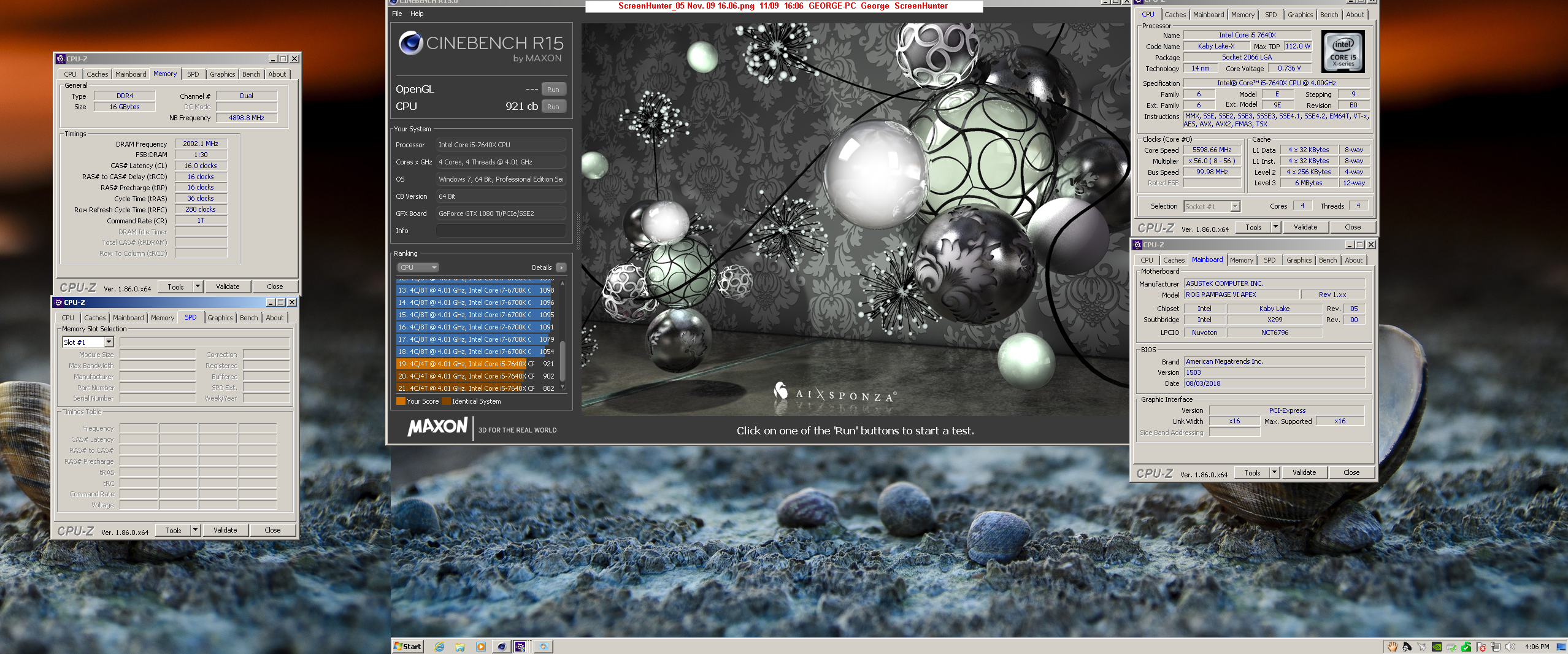
Task: Open the File menu in Cinebench
Action: tap(397, 13)
